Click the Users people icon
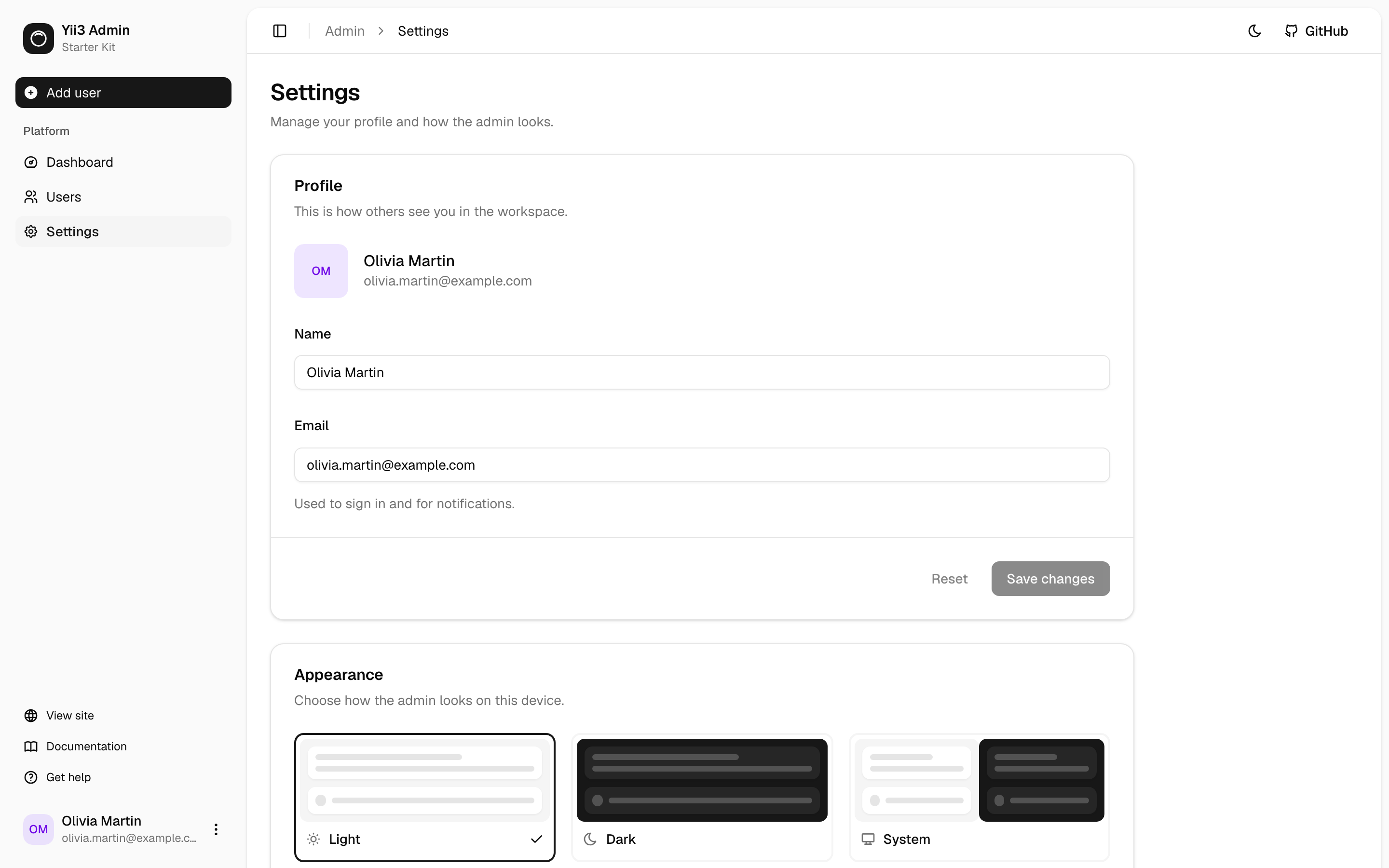Image resolution: width=1389 pixels, height=868 pixels. click(31, 197)
